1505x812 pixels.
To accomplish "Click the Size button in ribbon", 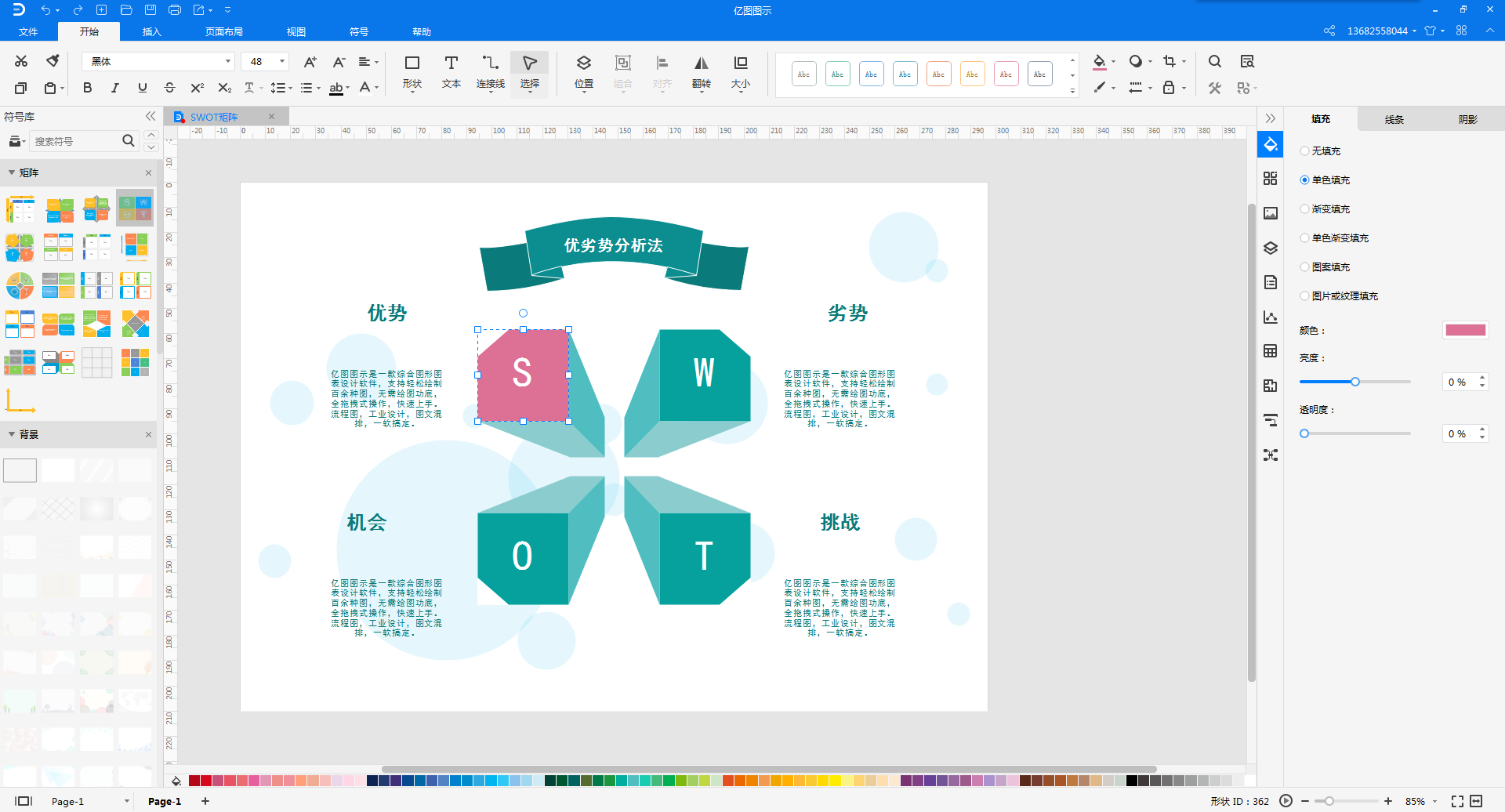I will coord(740,71).
